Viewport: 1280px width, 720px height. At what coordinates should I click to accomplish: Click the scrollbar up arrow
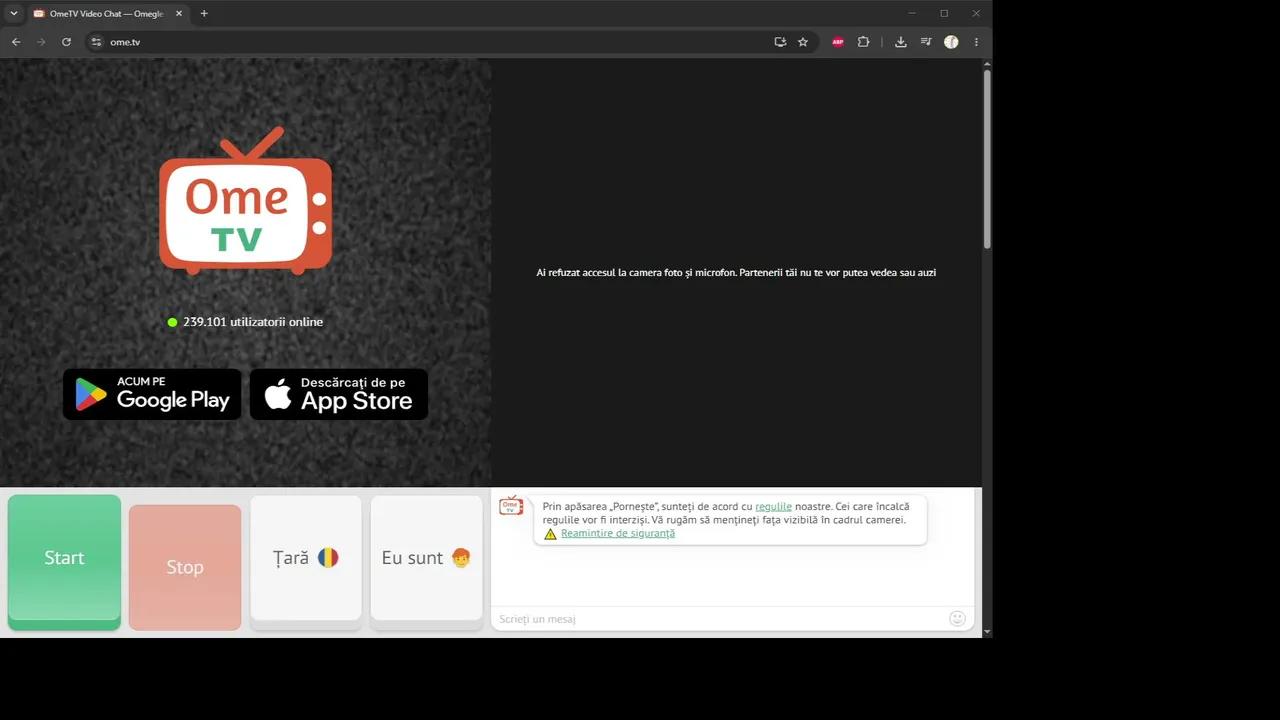987,63
